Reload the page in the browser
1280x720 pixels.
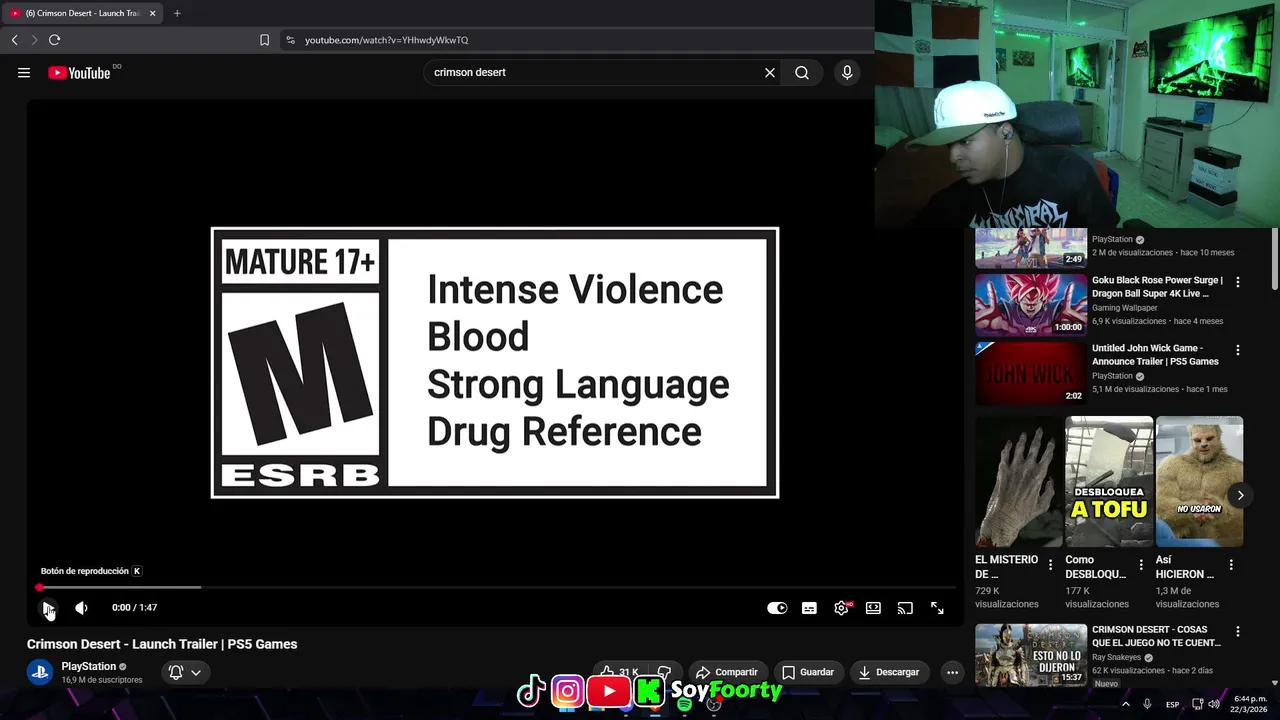tap(54, 40)
